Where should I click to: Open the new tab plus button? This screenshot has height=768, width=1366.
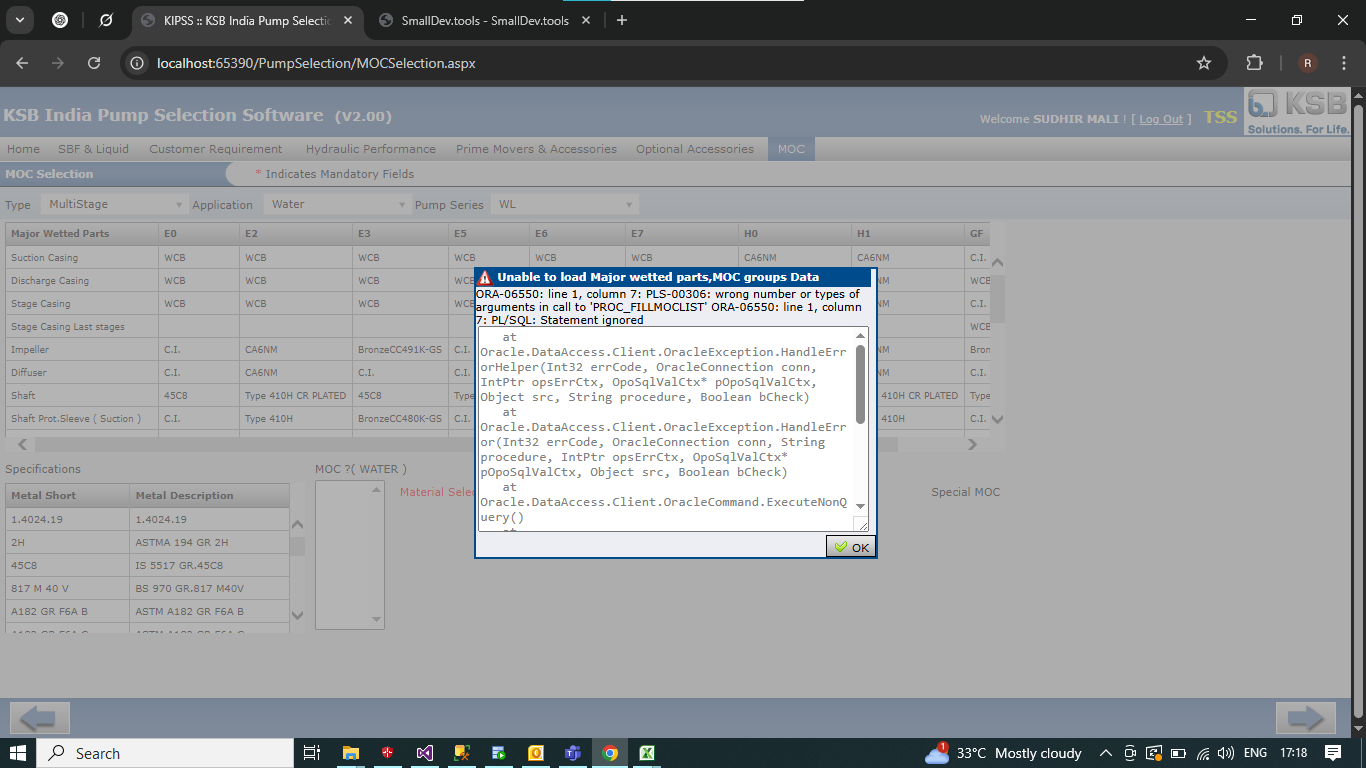[x=622, y=20]
